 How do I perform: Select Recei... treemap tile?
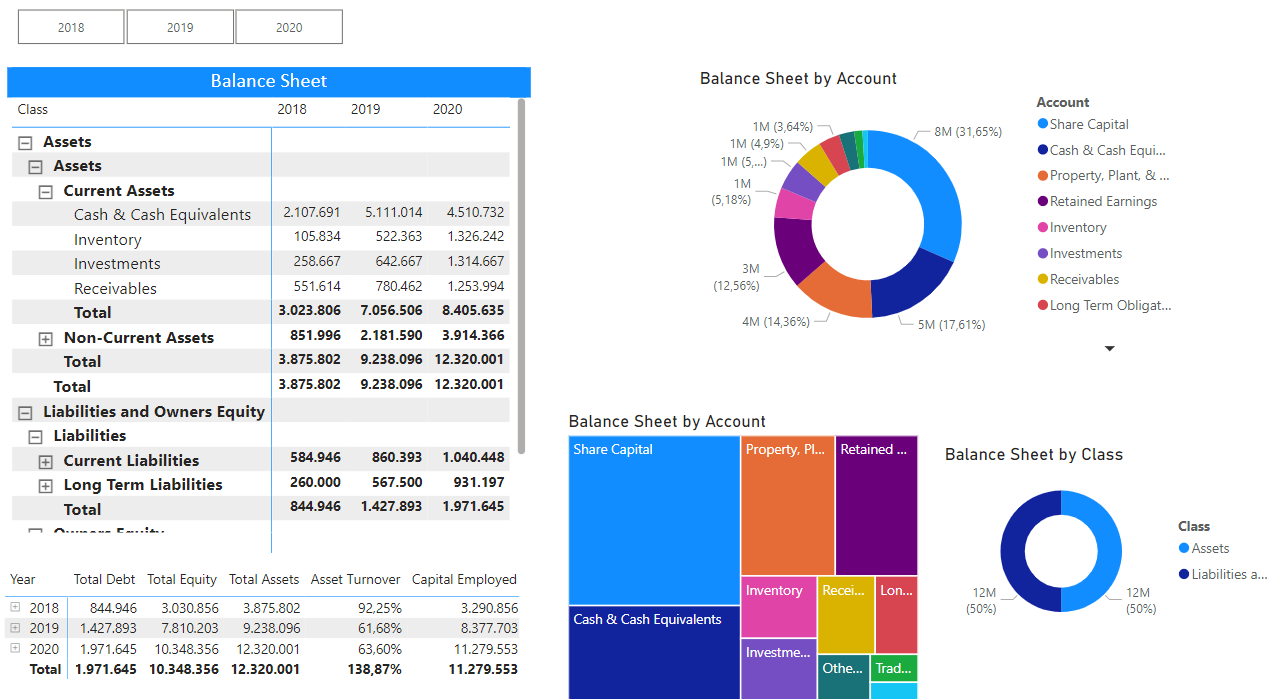tap(846, 614)
